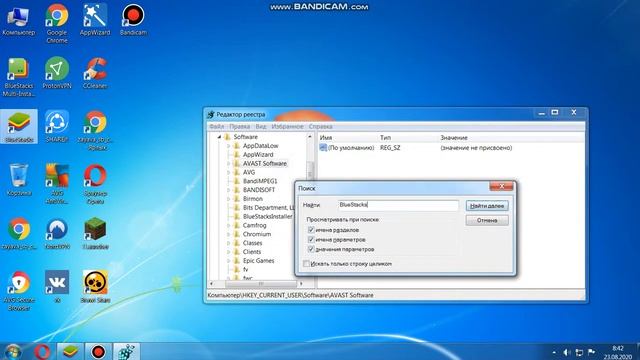The height and width of the screenshot is (360, 640).
Task: Open the Компьютер desktop icon
Action: (18, 20)
